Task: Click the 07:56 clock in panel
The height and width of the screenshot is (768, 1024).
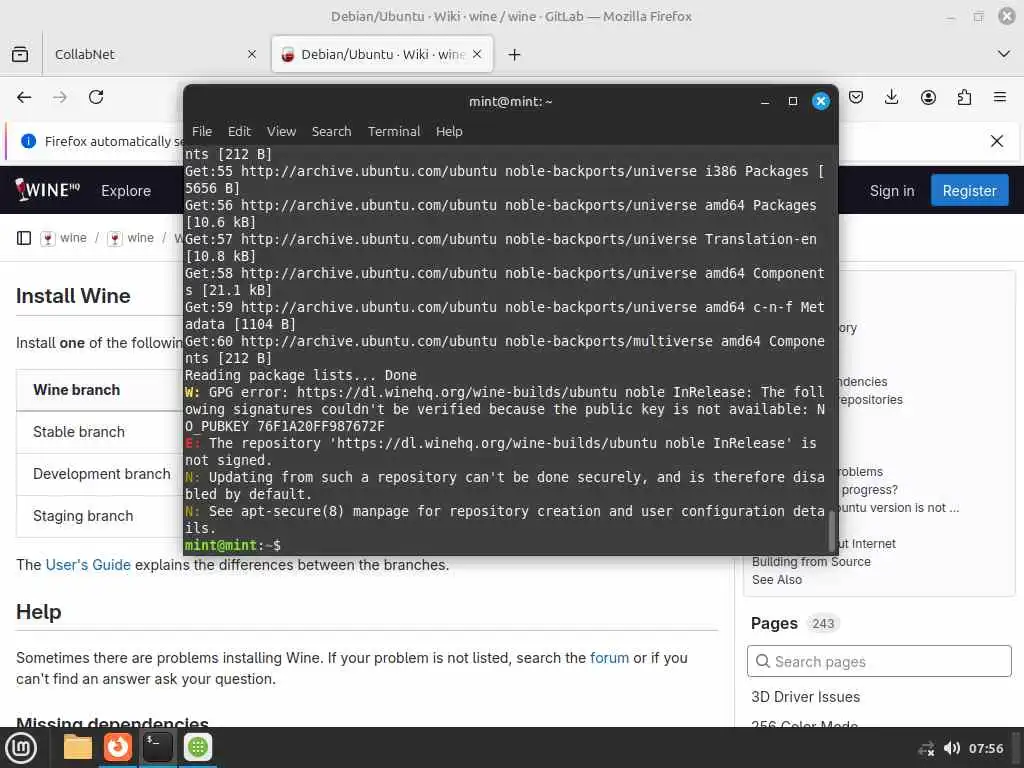Action: pyautogui.click(x=985, y=748)
